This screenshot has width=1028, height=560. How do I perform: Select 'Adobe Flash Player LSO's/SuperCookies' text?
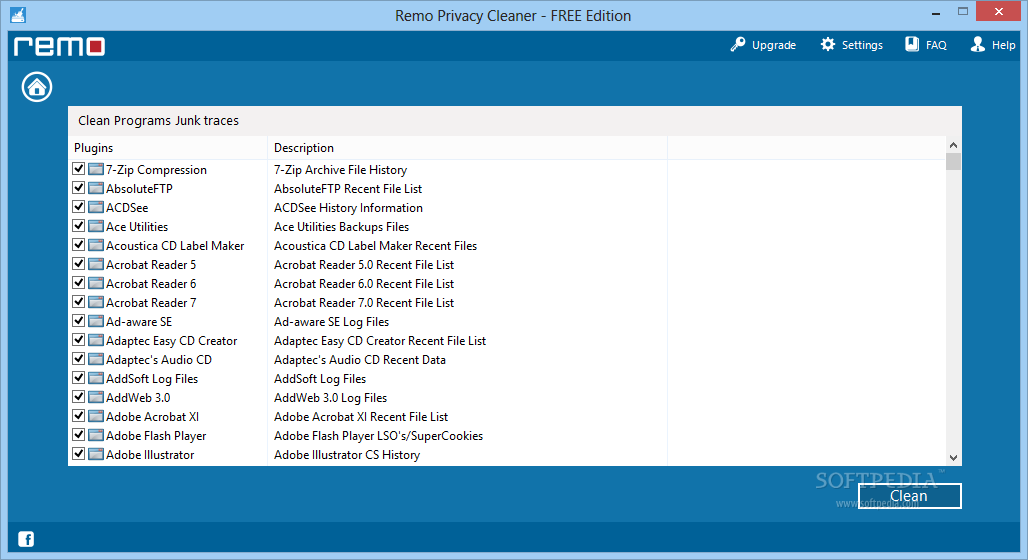(x=378, y=436)
